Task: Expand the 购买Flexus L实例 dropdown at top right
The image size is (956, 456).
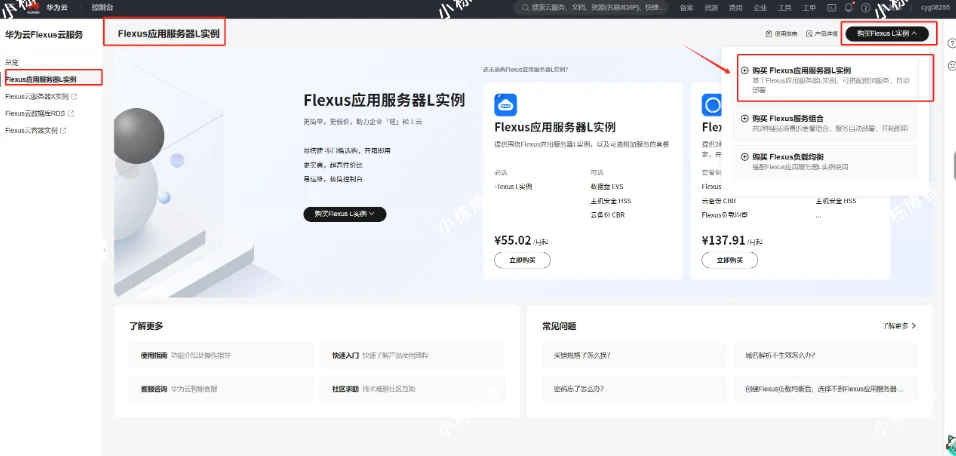Action: click(886, 34)
